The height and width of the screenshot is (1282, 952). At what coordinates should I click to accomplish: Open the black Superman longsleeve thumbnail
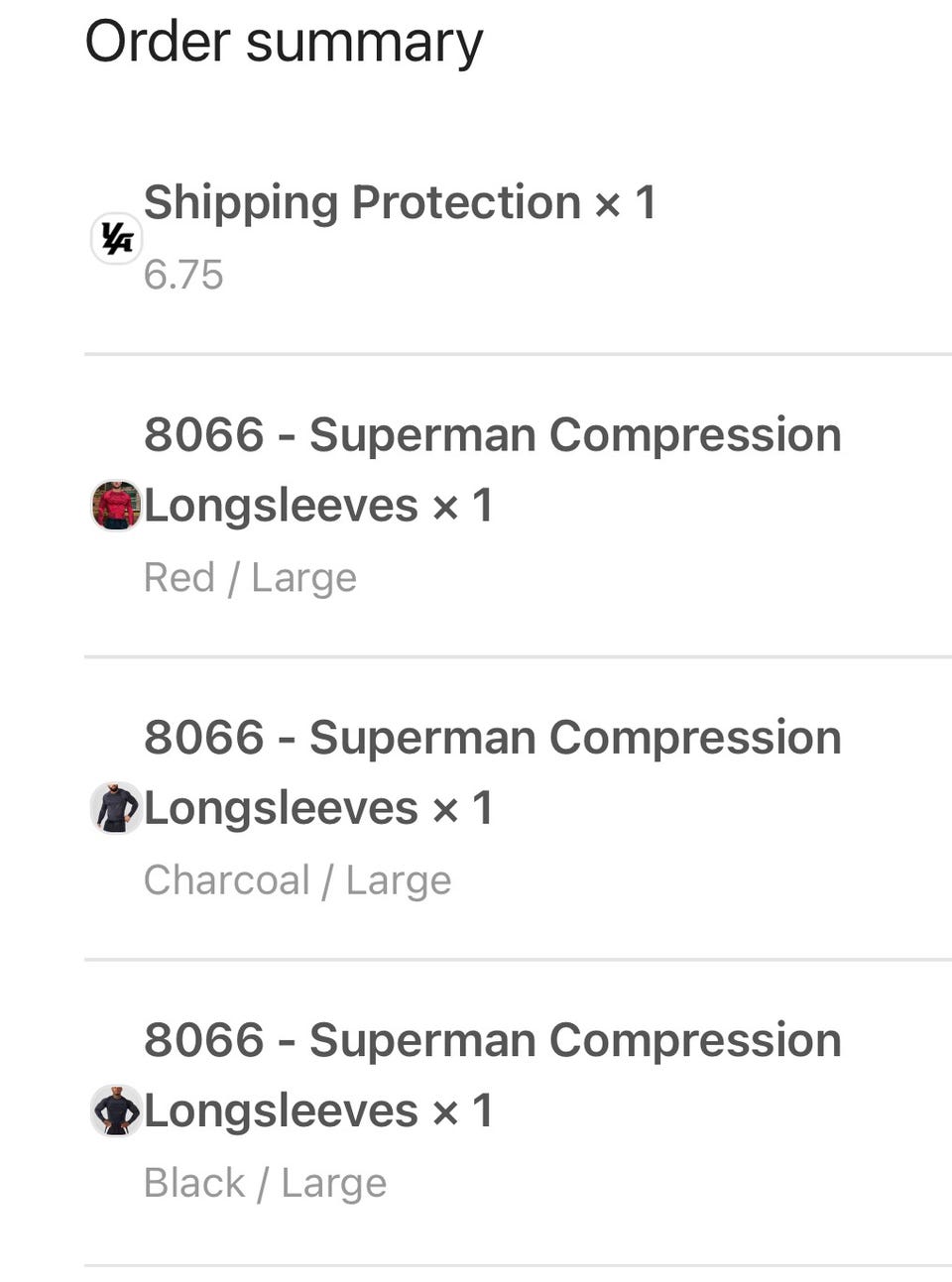point(117,1109)
